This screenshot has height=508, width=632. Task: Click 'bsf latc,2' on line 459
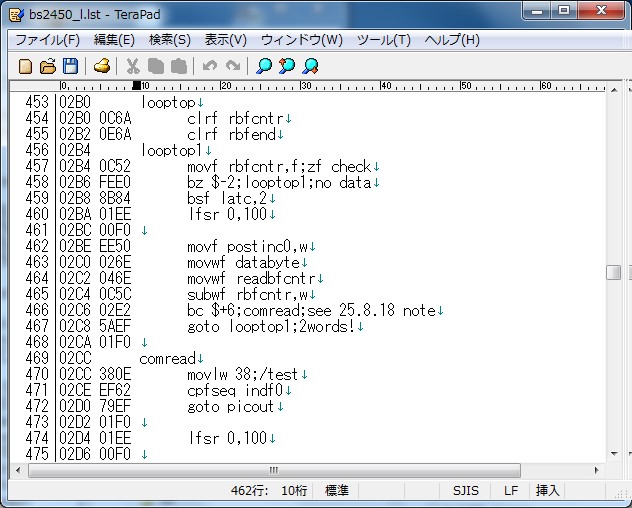point(227,198)
